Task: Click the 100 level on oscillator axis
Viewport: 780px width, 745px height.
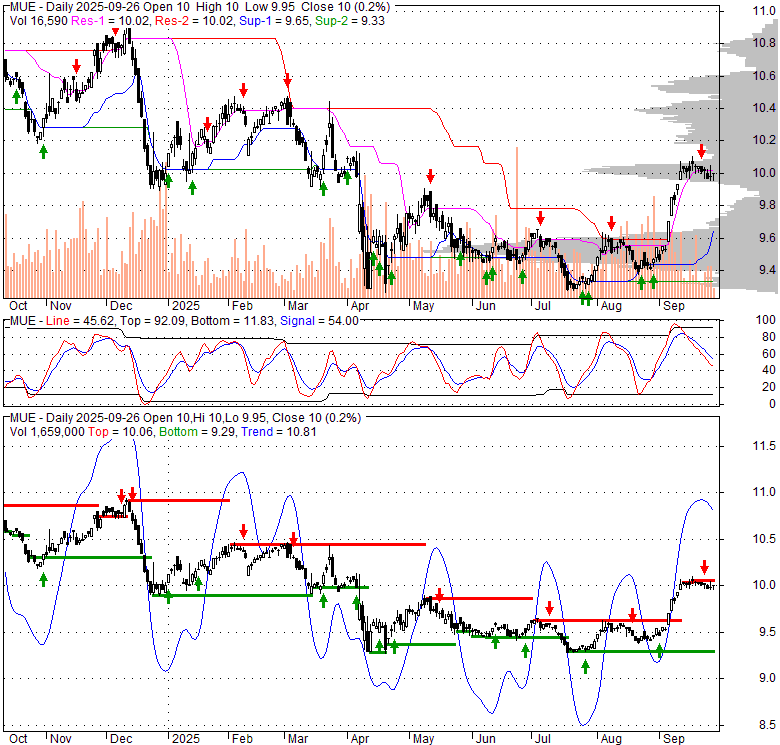Action: (766, 320)
